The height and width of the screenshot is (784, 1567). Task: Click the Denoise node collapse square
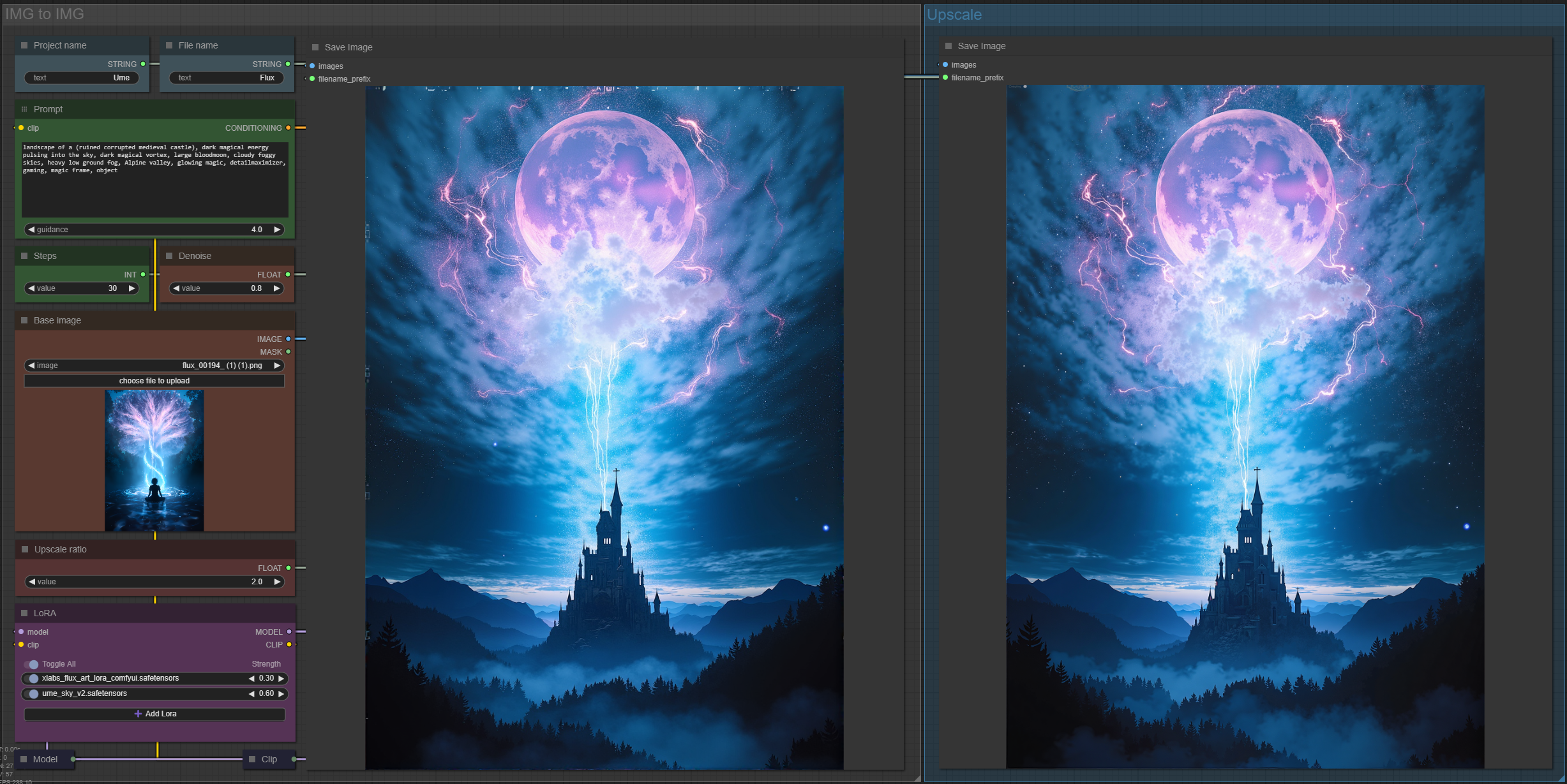169,256
